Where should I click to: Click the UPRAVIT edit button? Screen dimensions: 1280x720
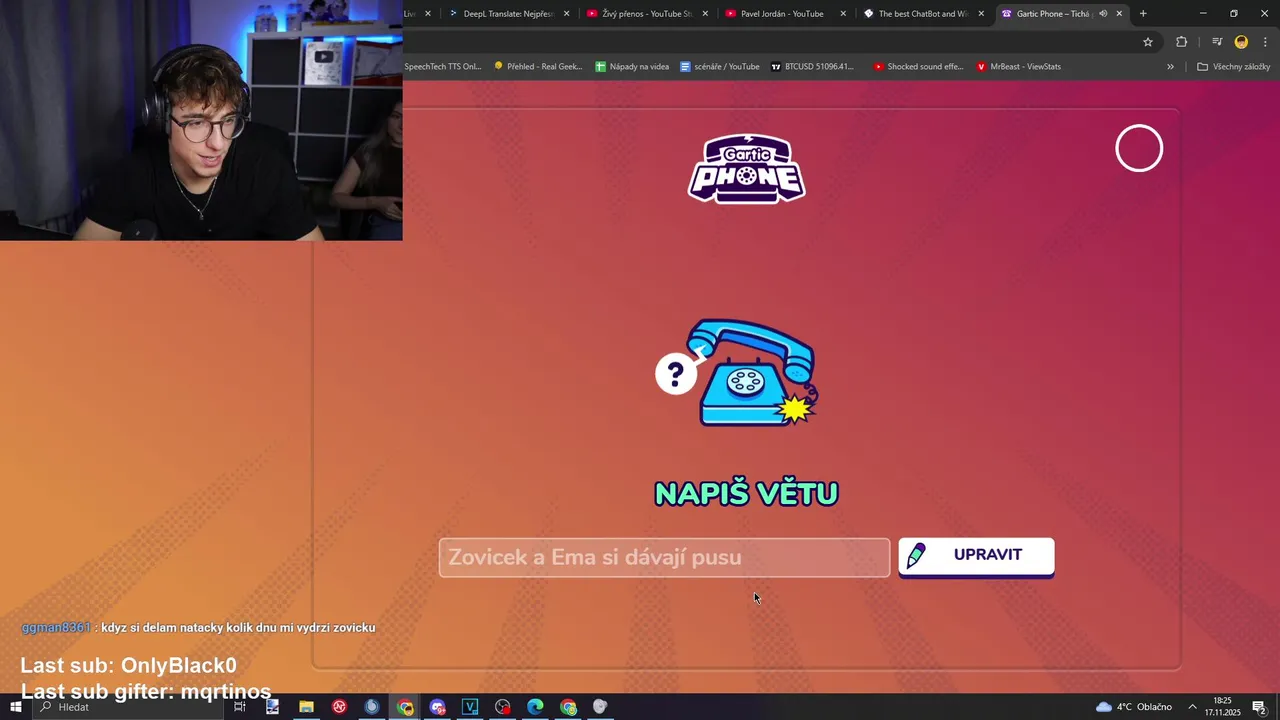[x=976, y=556]
